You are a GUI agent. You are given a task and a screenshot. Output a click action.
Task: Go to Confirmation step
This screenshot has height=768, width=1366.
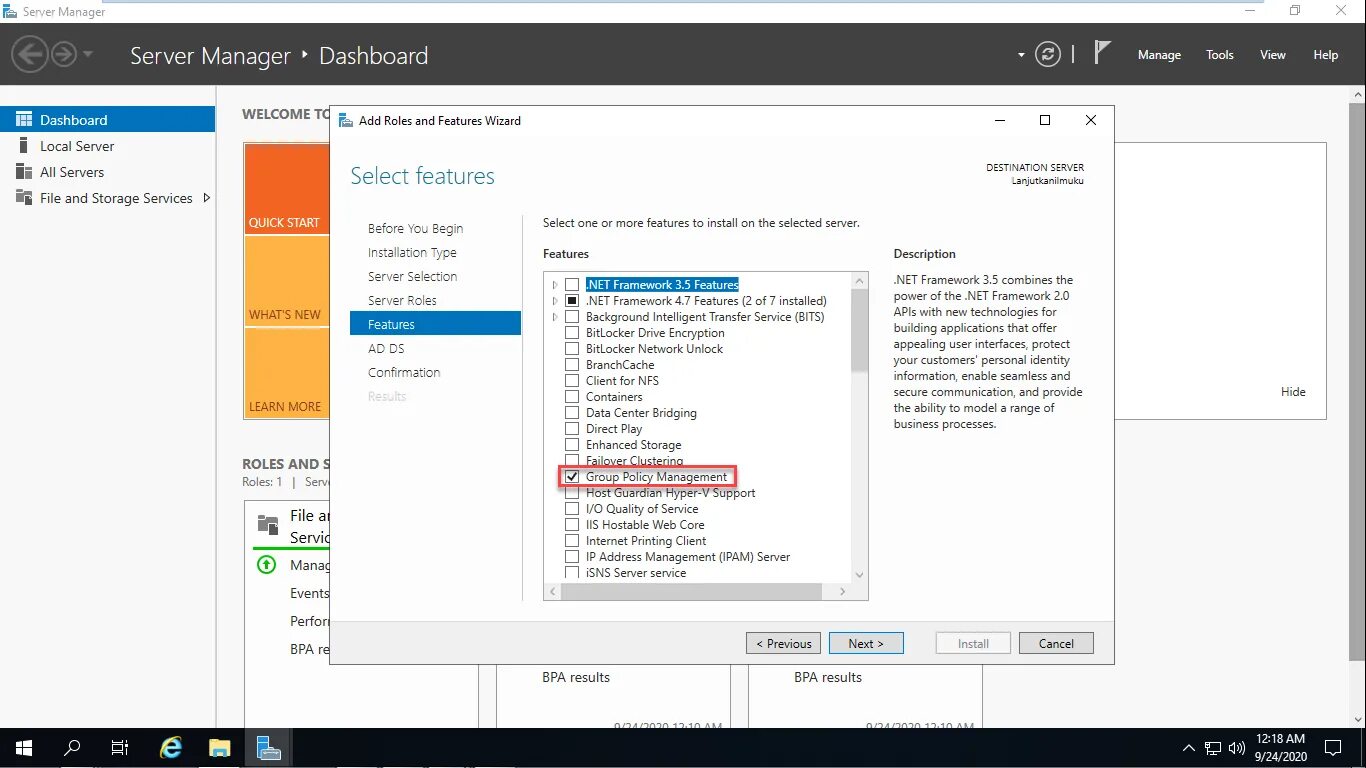pos(404,372)
